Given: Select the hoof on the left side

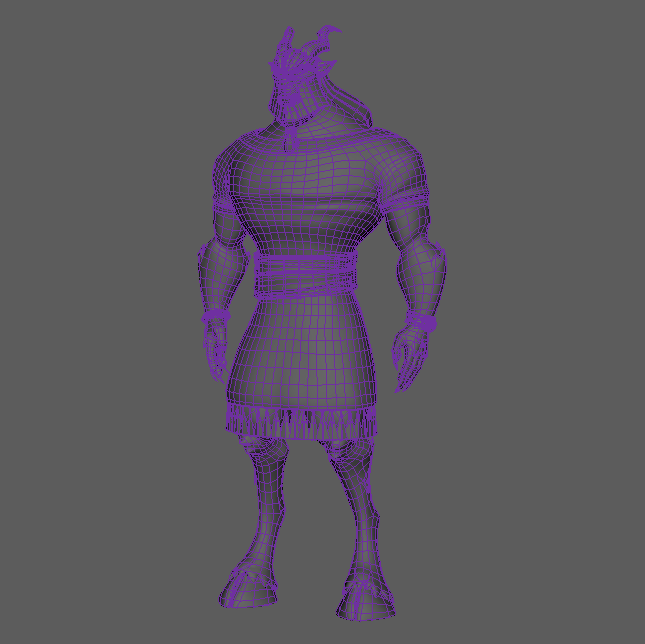Looking at the screenshot, I should point(247,593).
